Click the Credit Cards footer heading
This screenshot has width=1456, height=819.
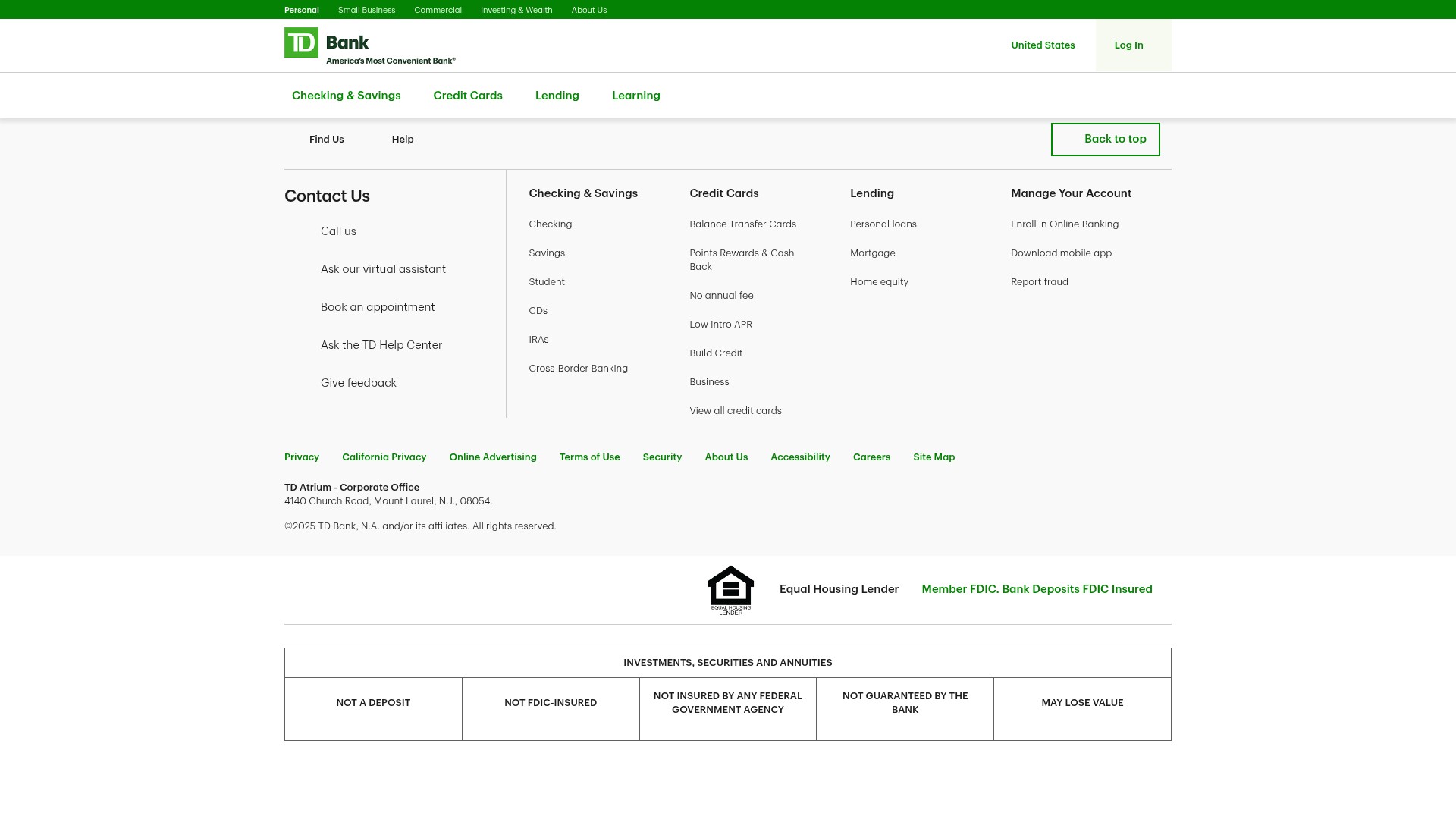(724, 193)
